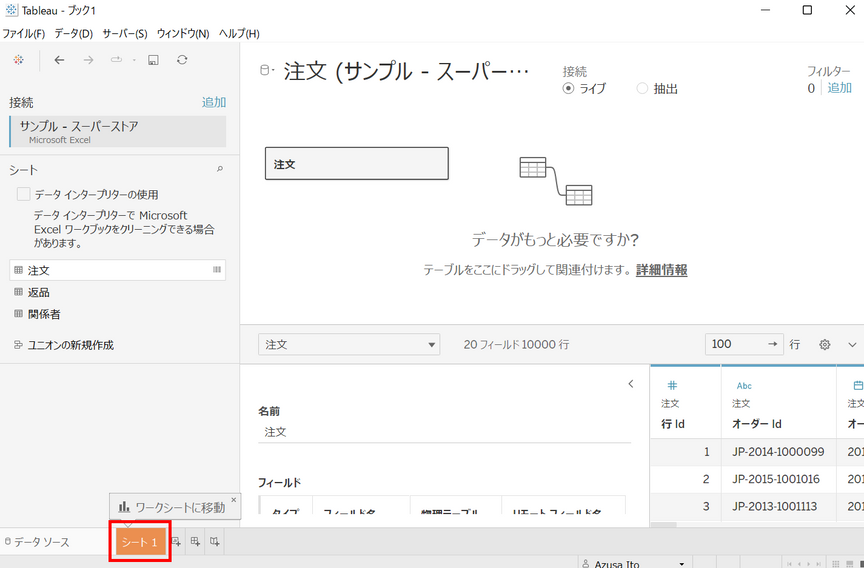Click ユニオンの新規作成
This screenshot has height=568, width=864.
[71, 345]
